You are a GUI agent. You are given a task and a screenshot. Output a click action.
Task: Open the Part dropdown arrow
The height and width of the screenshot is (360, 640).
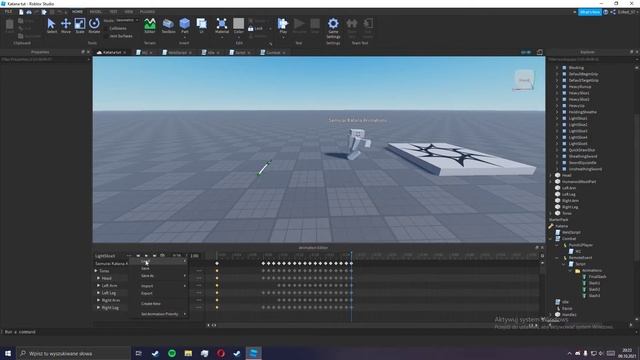pos(184,37)
